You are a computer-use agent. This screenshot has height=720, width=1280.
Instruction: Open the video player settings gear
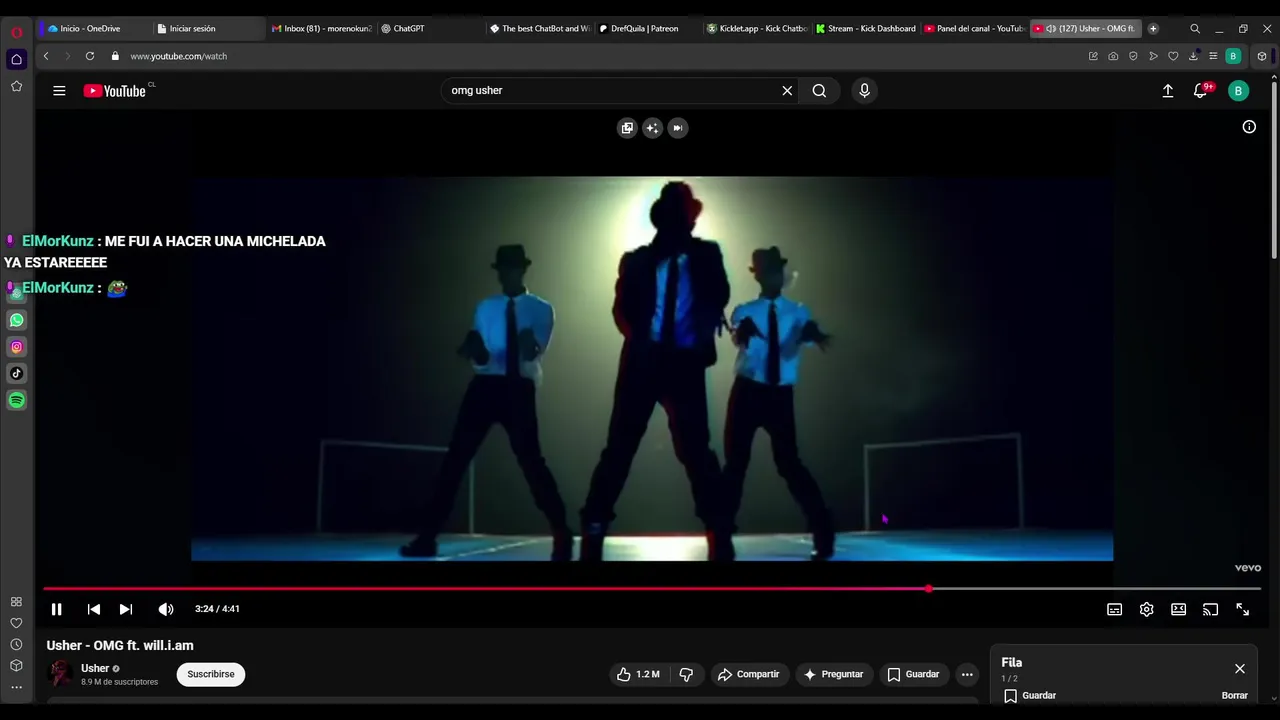click(1147, 609)
